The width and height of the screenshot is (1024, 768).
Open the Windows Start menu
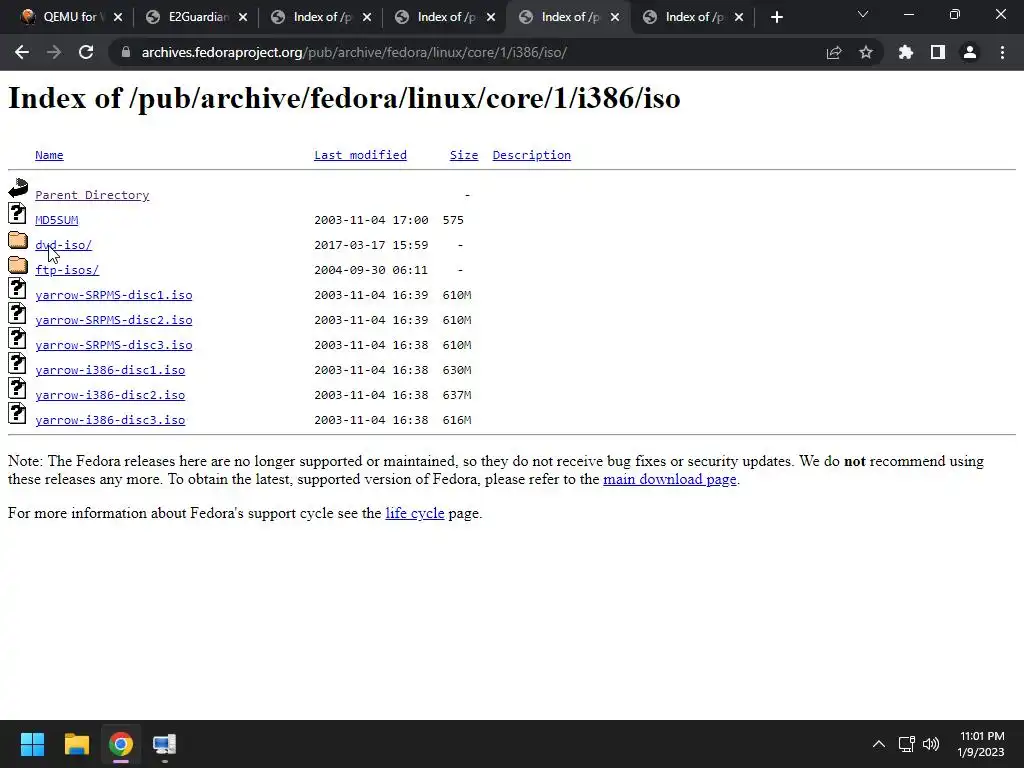[32, 744]
